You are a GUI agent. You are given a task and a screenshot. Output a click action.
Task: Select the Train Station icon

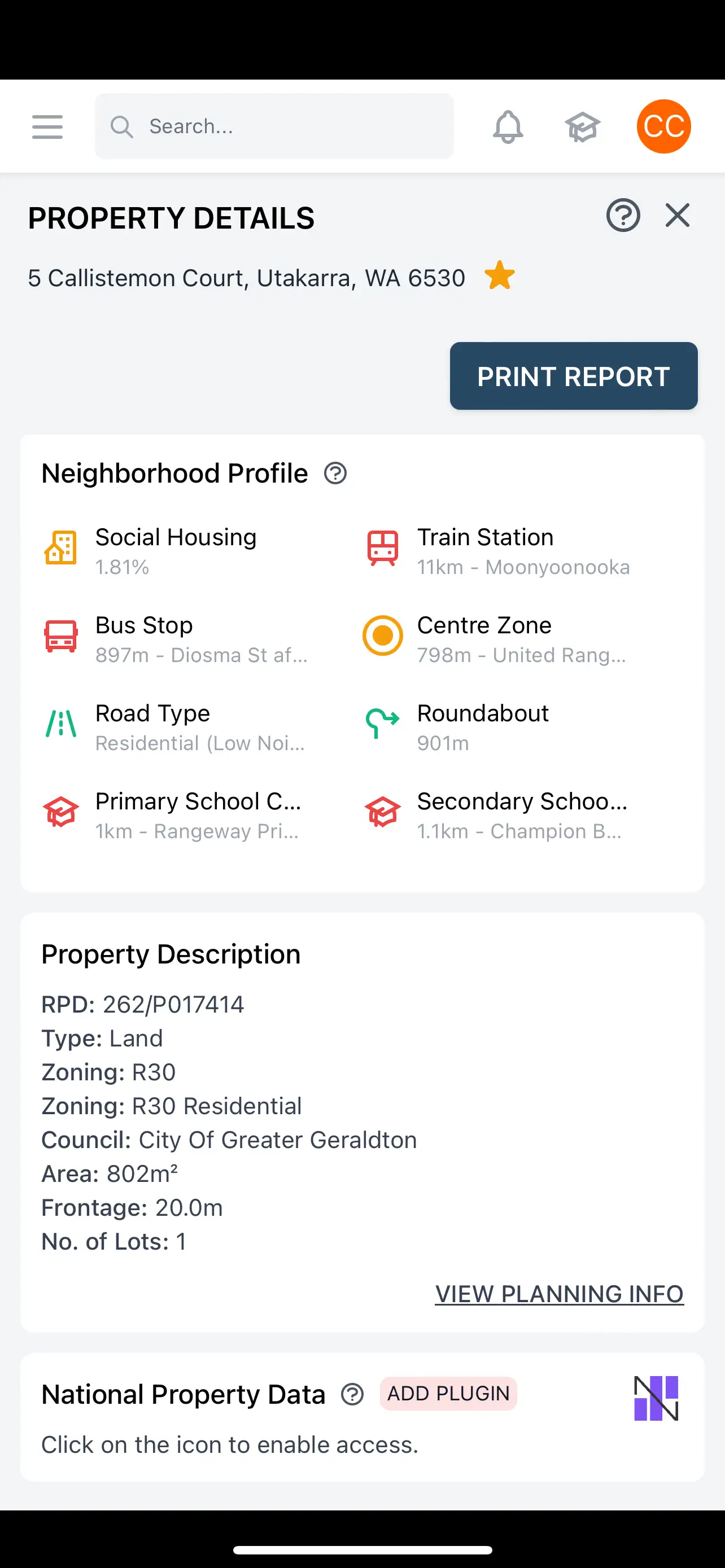pos(382,548)
